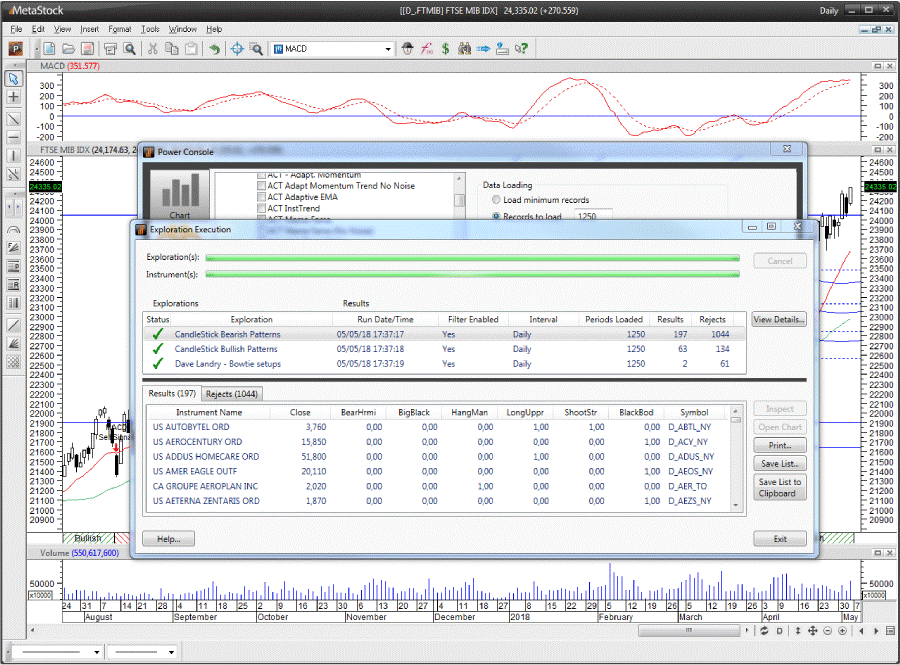
Task: Open the Tools menu
Action: (150, 29)
